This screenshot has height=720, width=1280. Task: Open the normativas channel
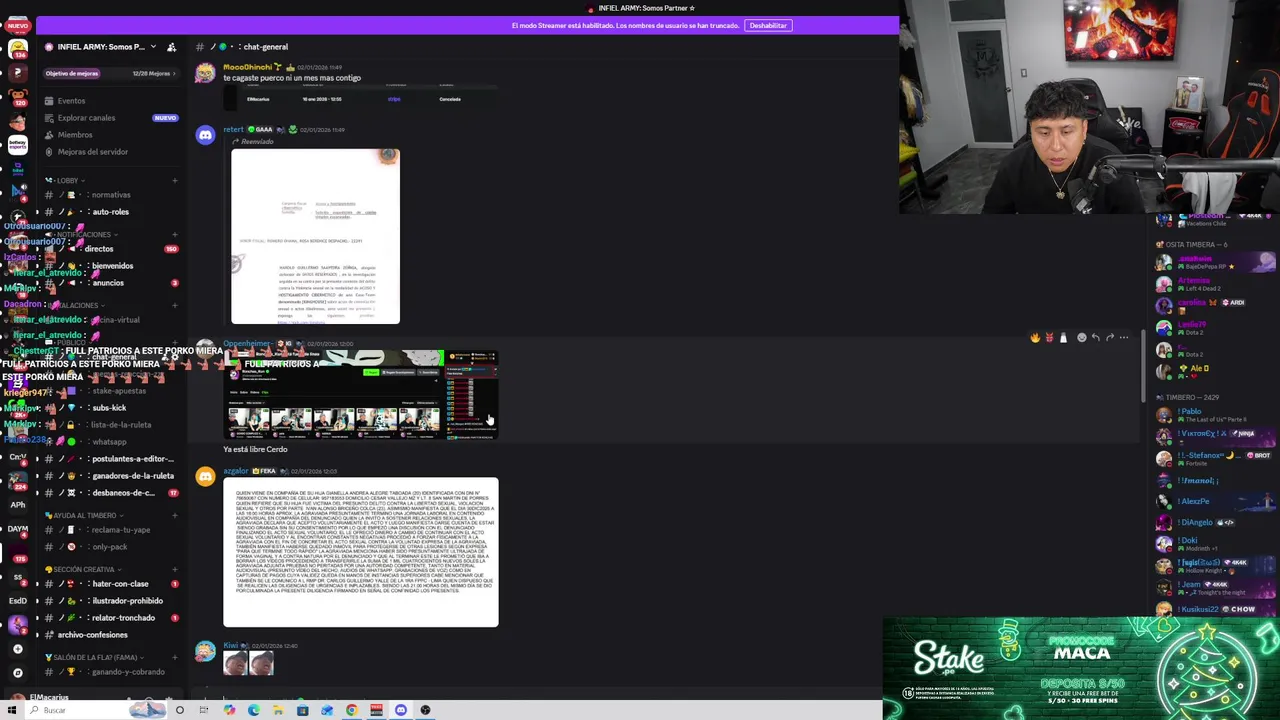110,195
